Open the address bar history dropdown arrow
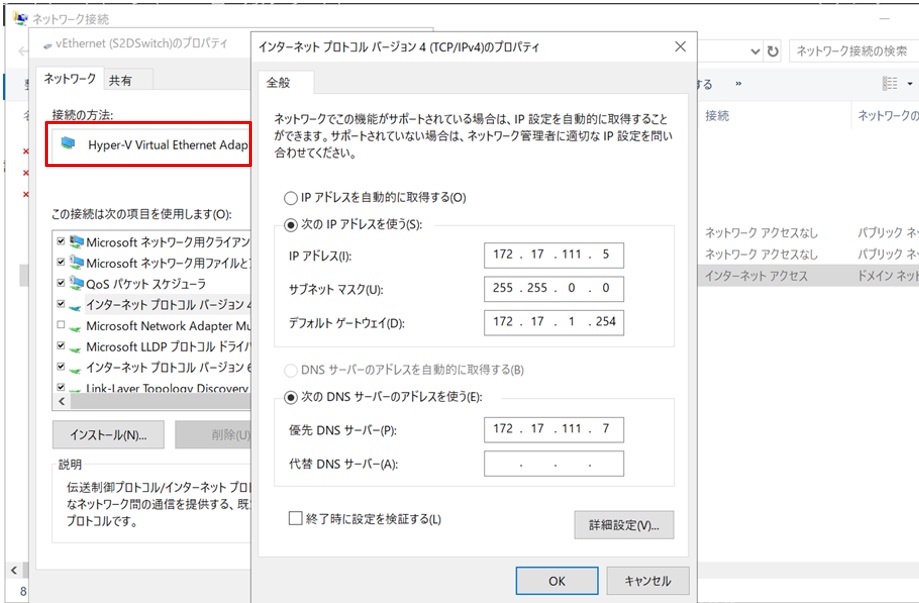Viewport: 919px width, 603px height. (x=757, y=51)
